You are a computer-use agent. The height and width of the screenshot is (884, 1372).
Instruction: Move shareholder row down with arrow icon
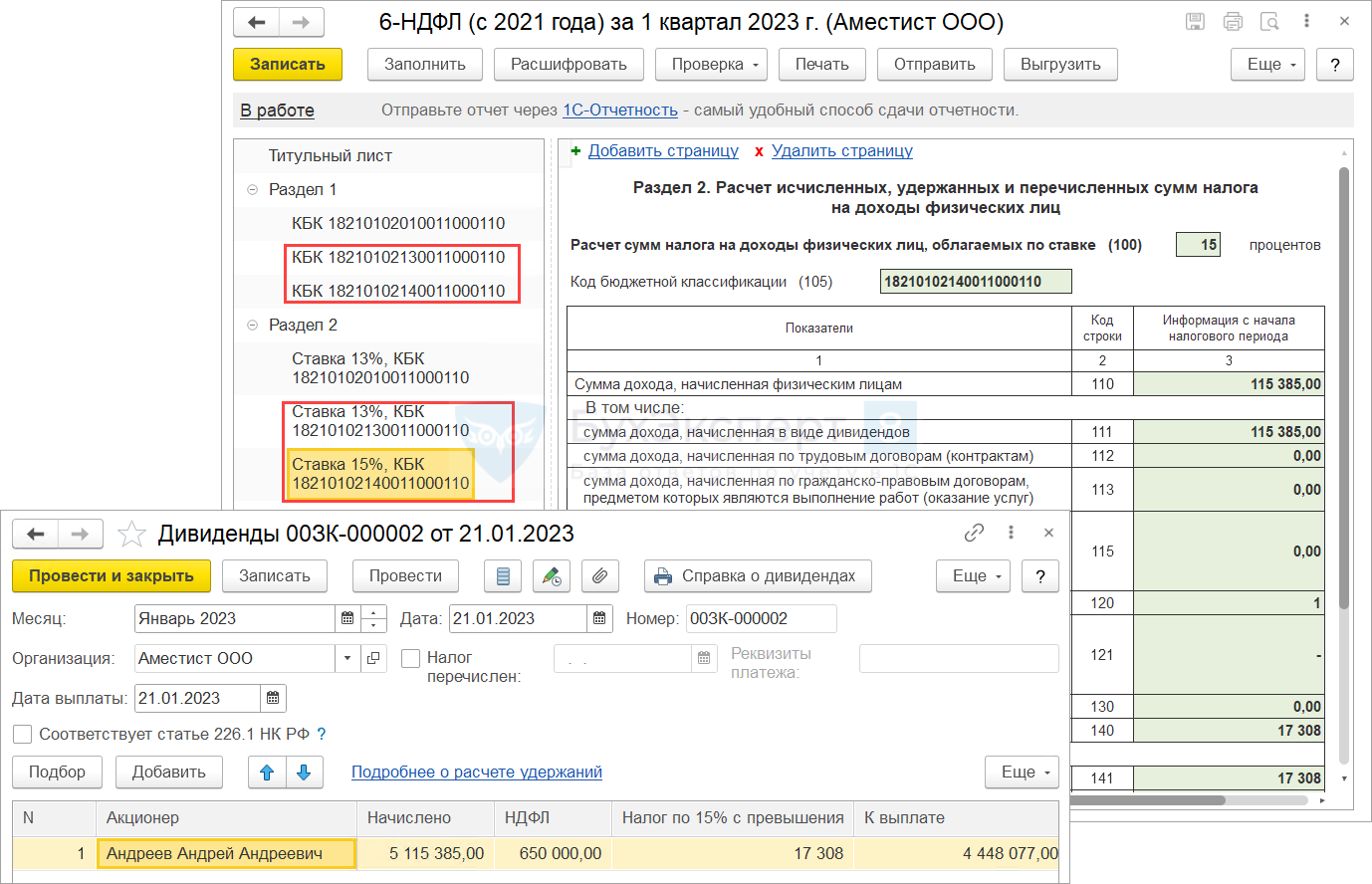304,773
